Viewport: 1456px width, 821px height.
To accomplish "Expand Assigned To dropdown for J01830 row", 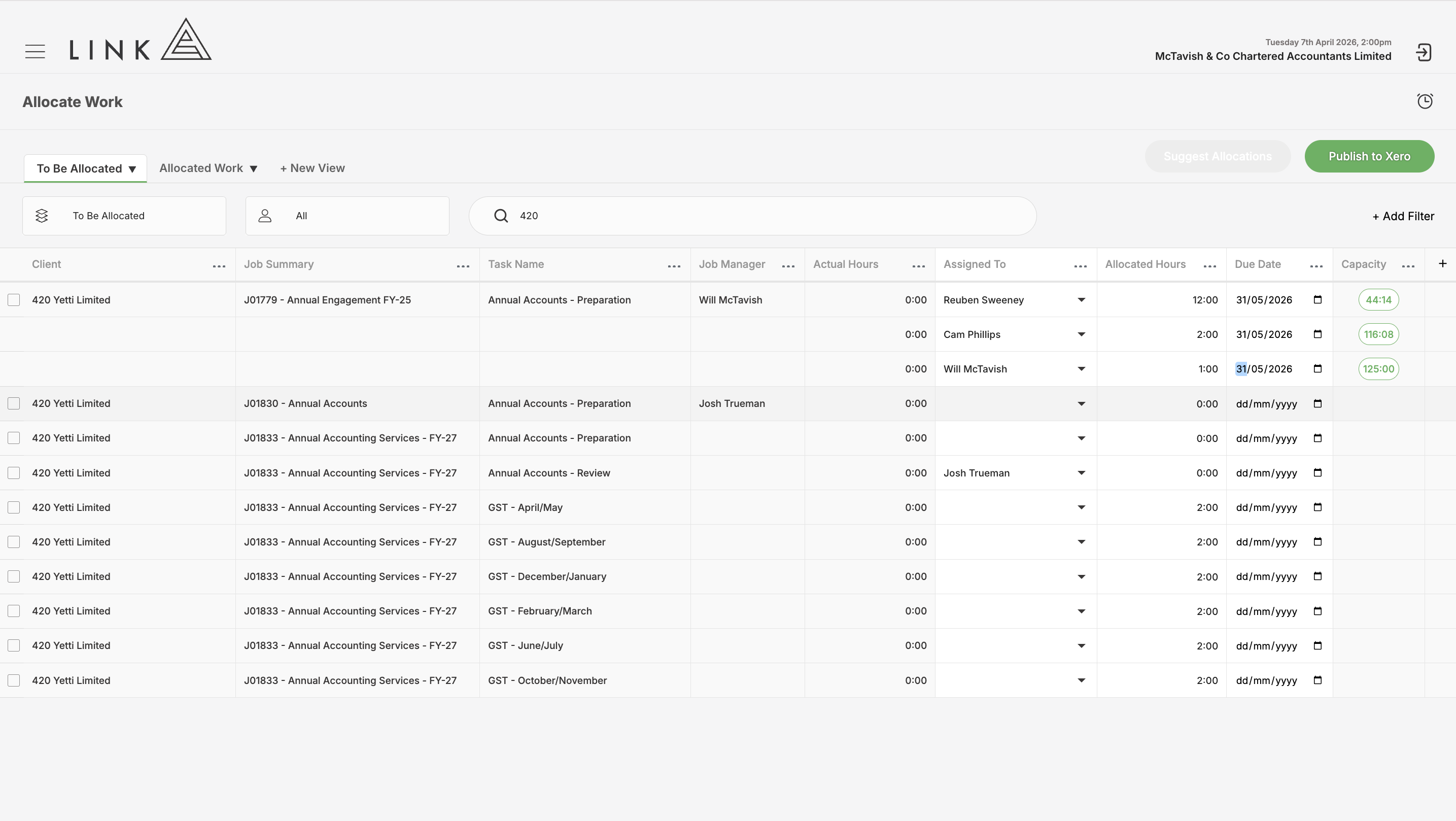I will pyautogui.click(x=1081, y=404).
